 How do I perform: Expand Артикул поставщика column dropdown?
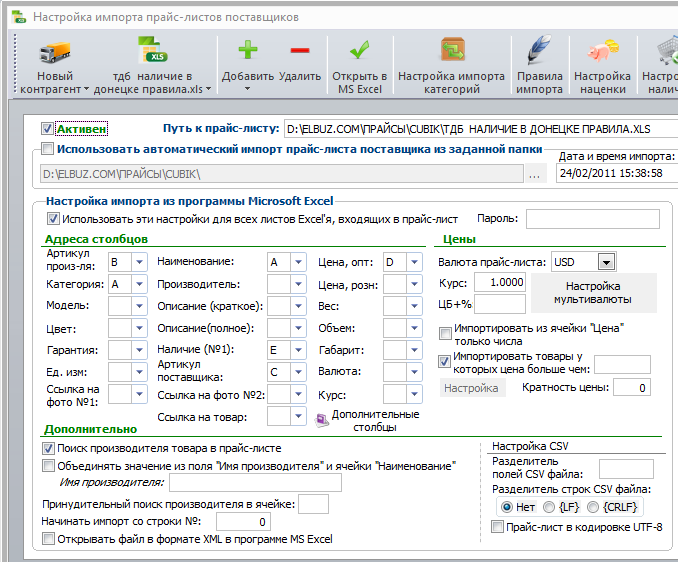(298, 372)
